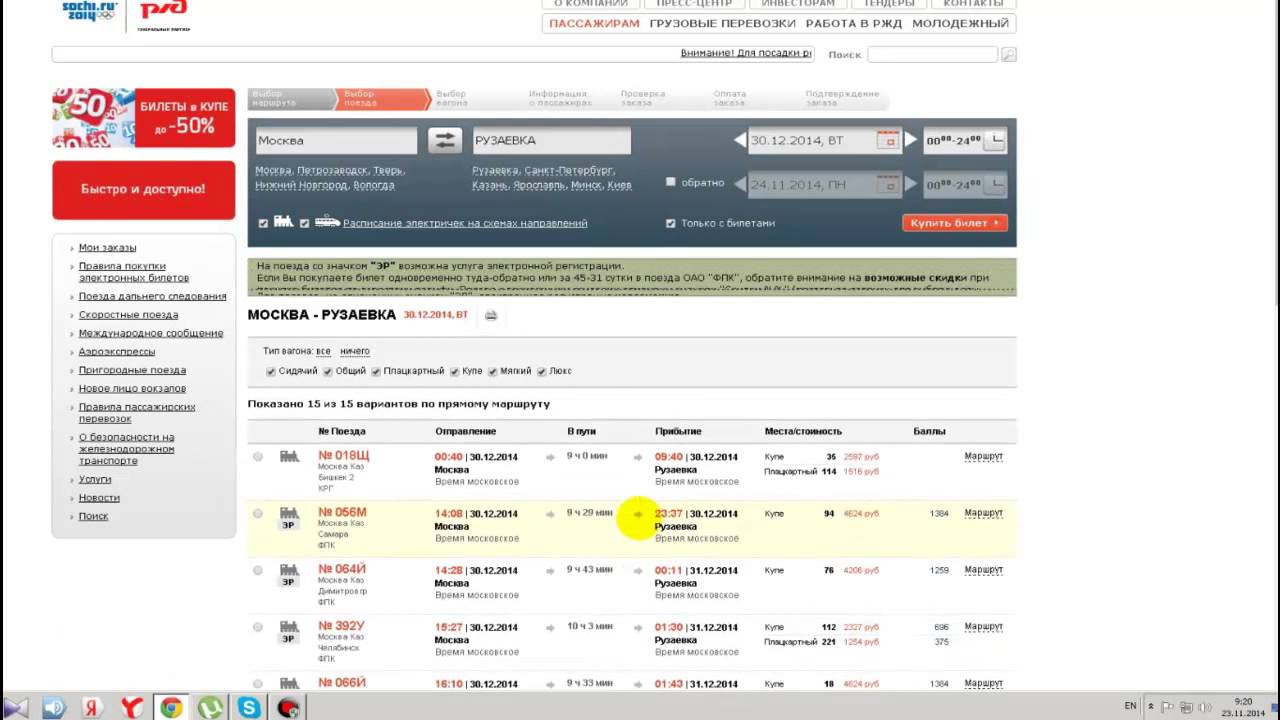
Task: Open calendar for return date 24.11.2014
Action: click(888, 185)
